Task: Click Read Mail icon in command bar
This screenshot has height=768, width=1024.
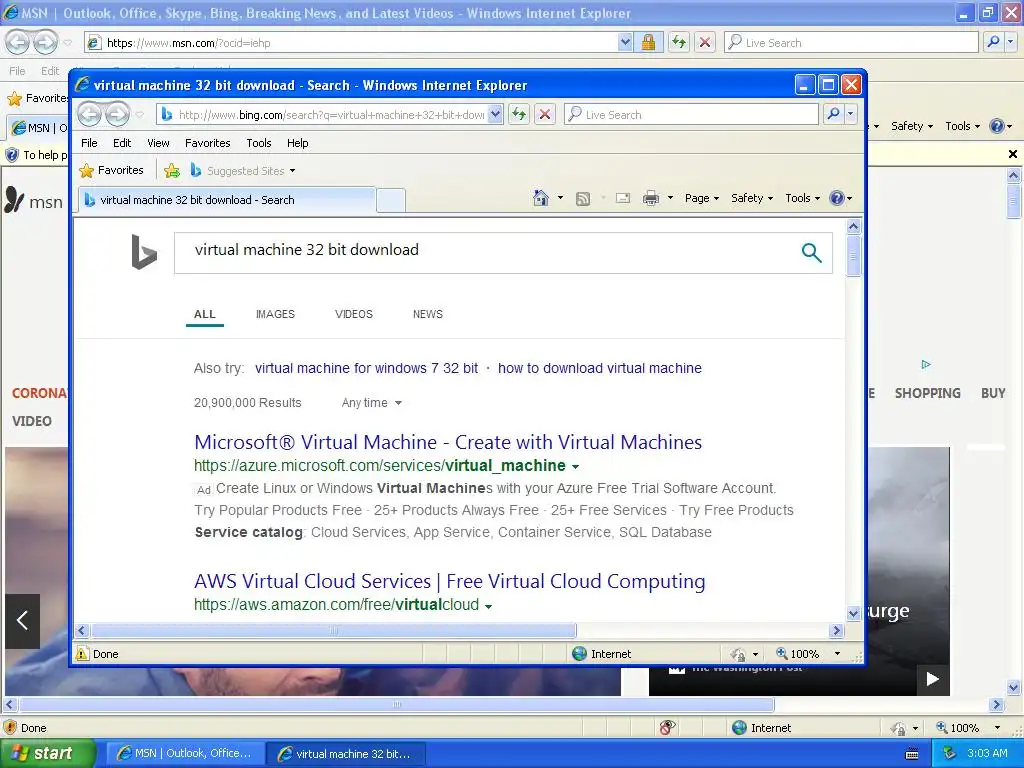Action: click(623, 198)
